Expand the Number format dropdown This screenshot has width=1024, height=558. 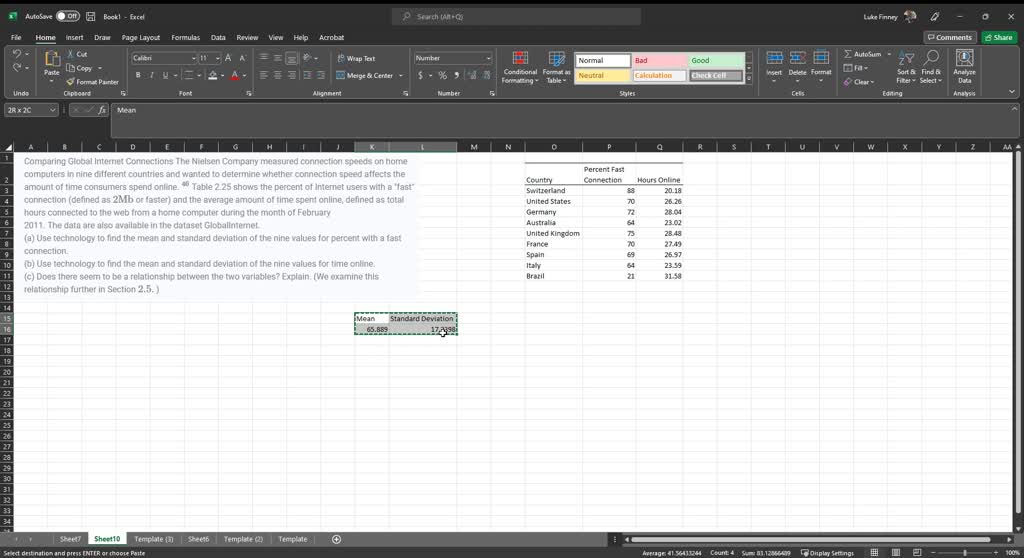488,58
